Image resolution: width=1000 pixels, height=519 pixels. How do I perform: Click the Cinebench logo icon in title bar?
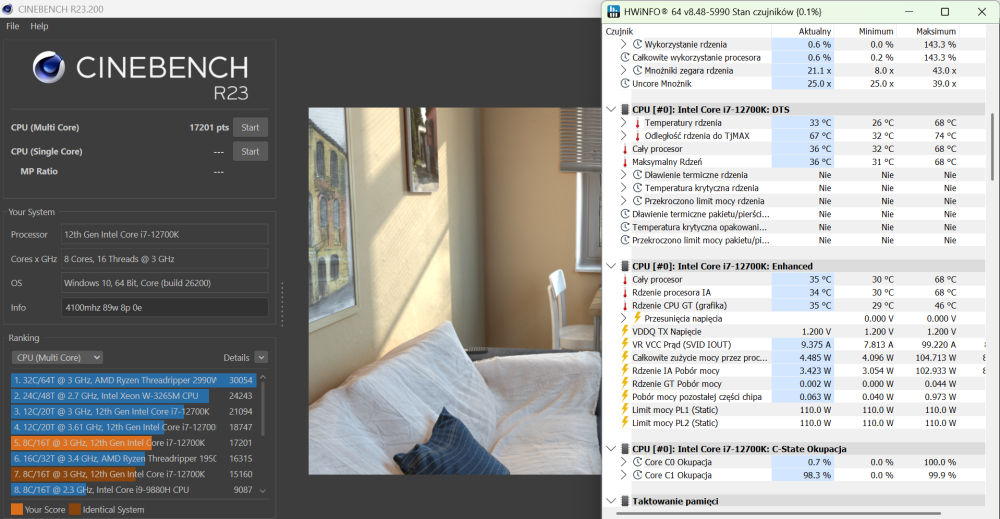pyautogui.click(x=8, y=9)
